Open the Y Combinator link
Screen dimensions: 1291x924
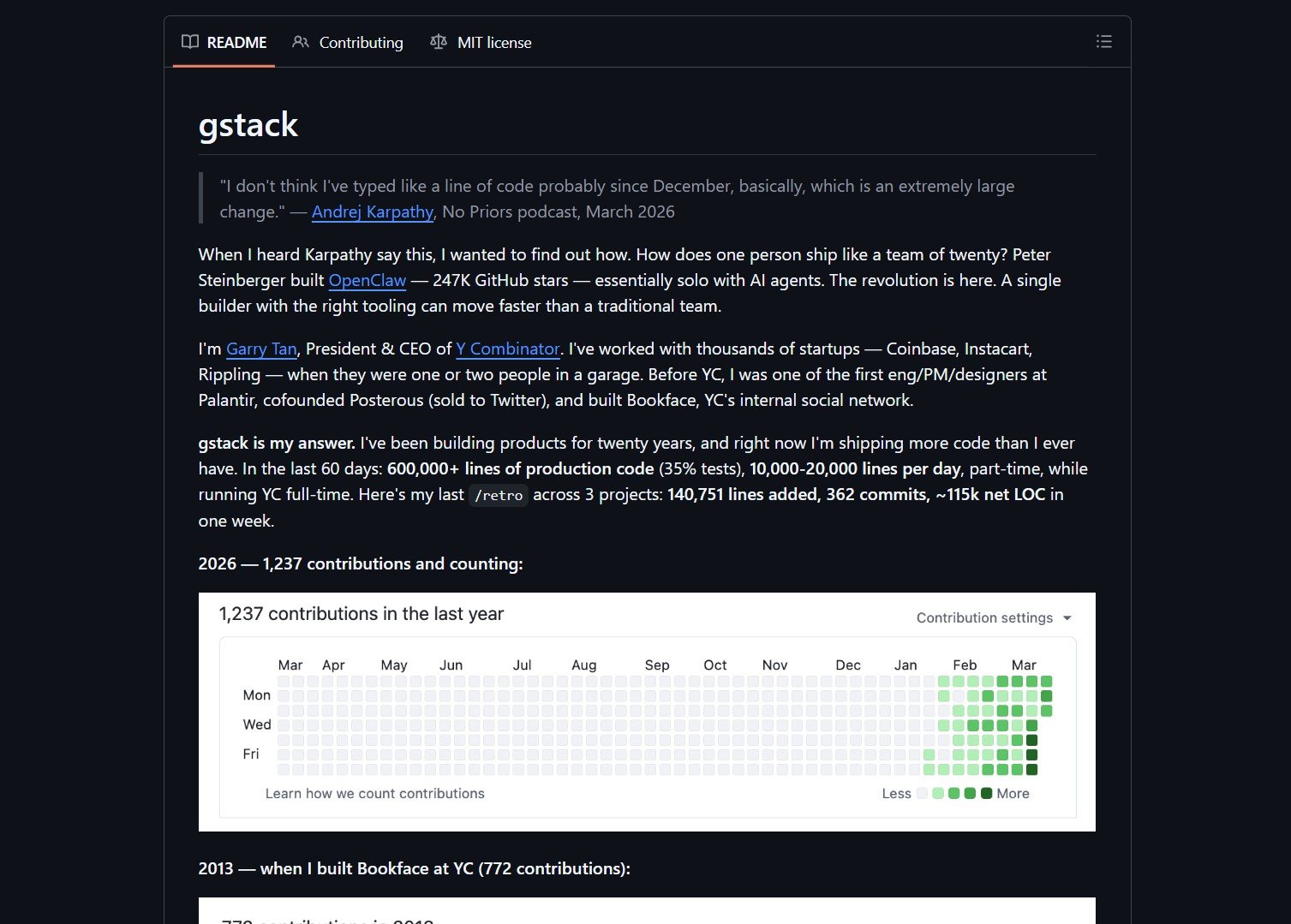tap(507, 349)
